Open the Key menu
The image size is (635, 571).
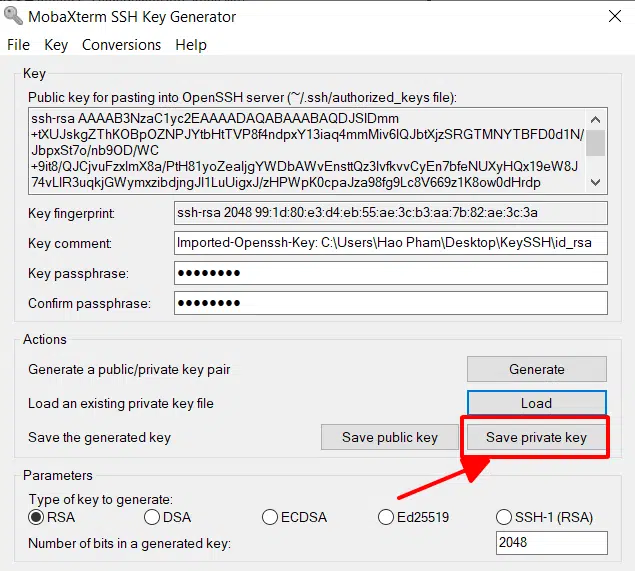(56, 45)
